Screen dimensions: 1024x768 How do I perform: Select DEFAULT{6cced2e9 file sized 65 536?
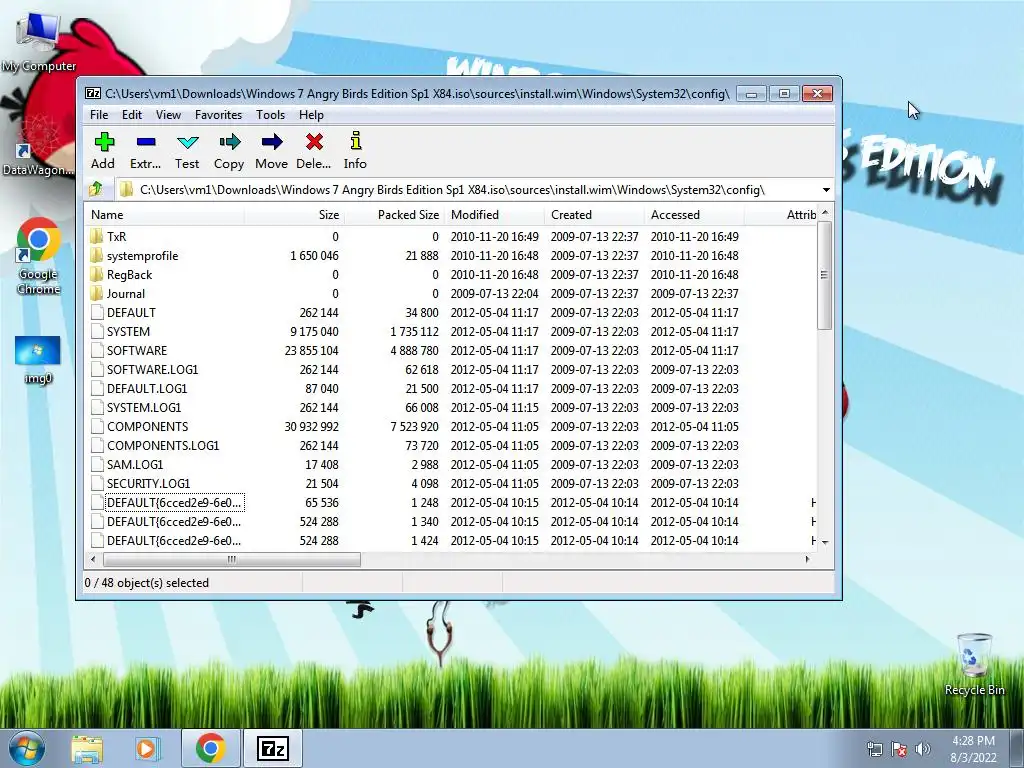pyautogui.click(x=451, y=502)
